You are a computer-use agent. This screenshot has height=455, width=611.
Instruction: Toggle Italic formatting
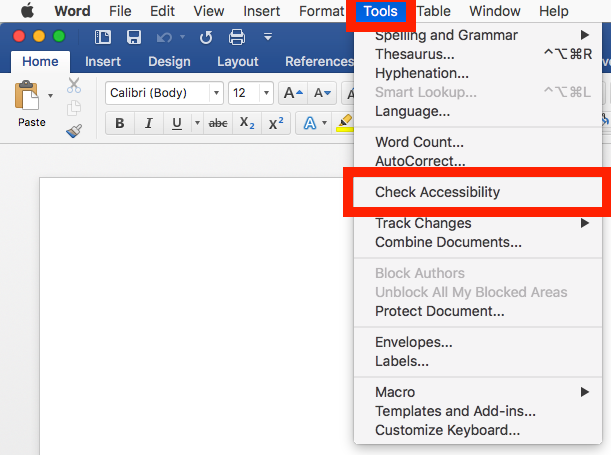[148, 123]
